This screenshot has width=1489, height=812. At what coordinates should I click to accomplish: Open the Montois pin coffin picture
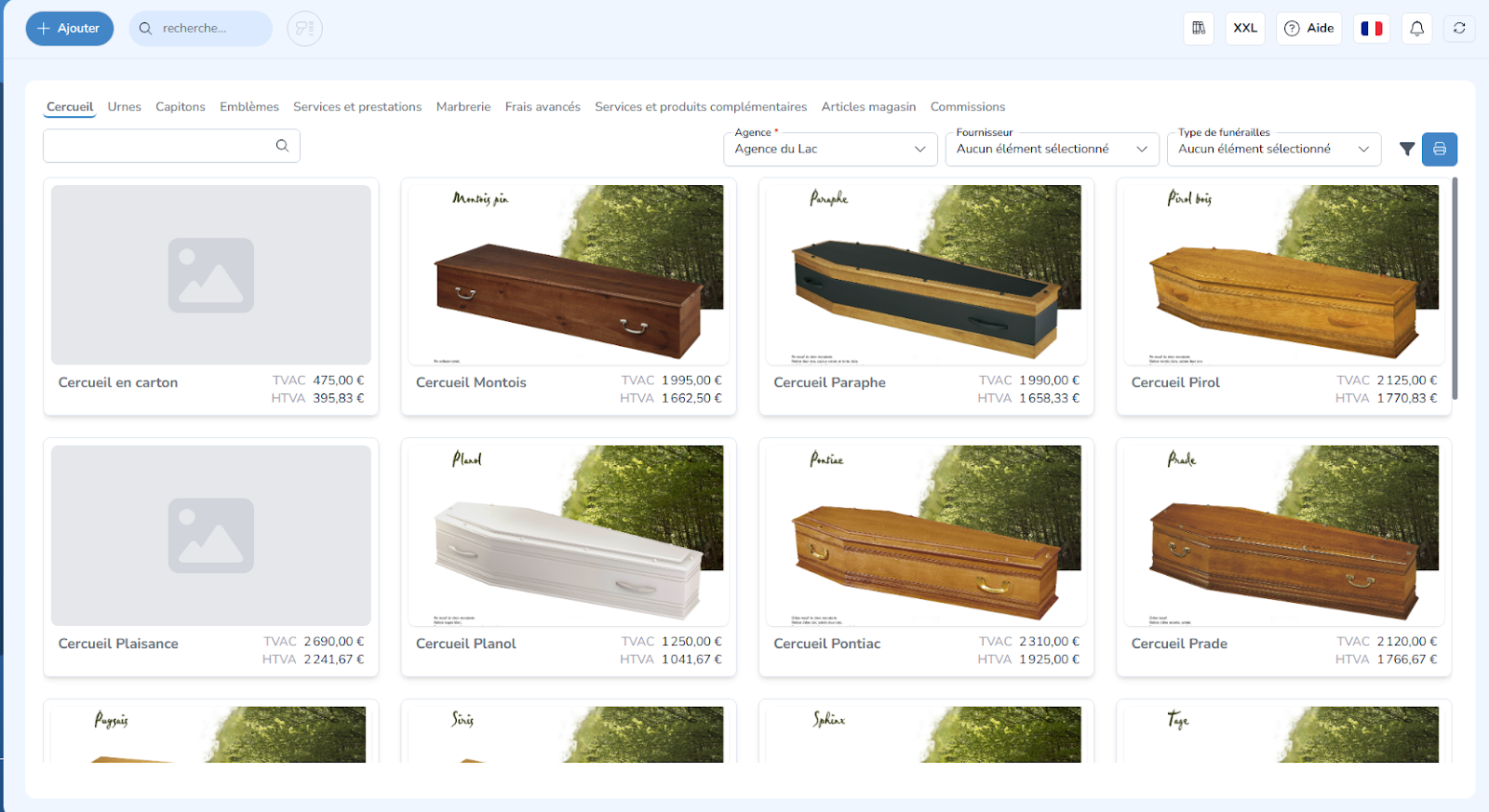569,274
